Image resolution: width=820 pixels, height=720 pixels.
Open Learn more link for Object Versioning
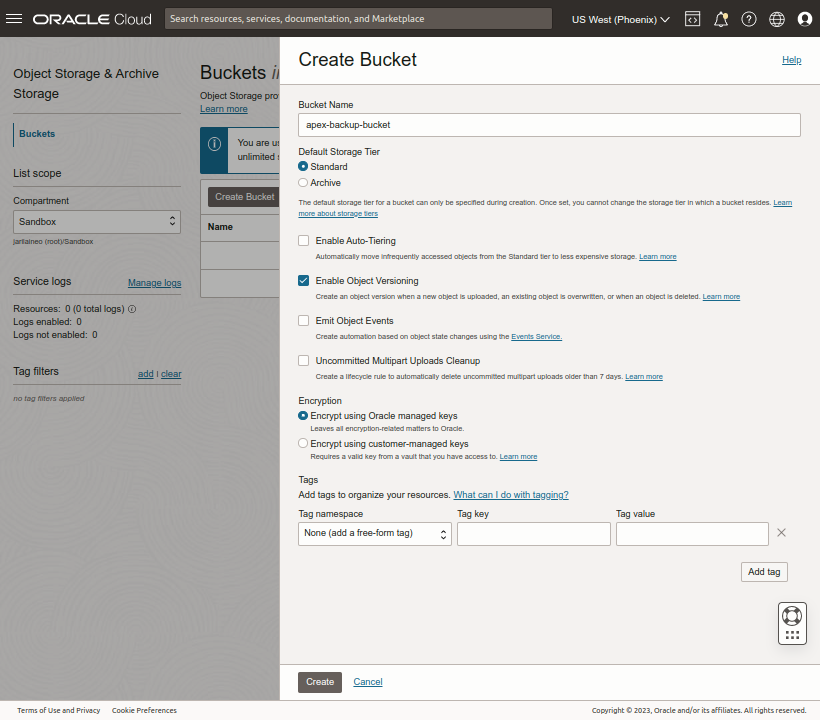[721, 296]
